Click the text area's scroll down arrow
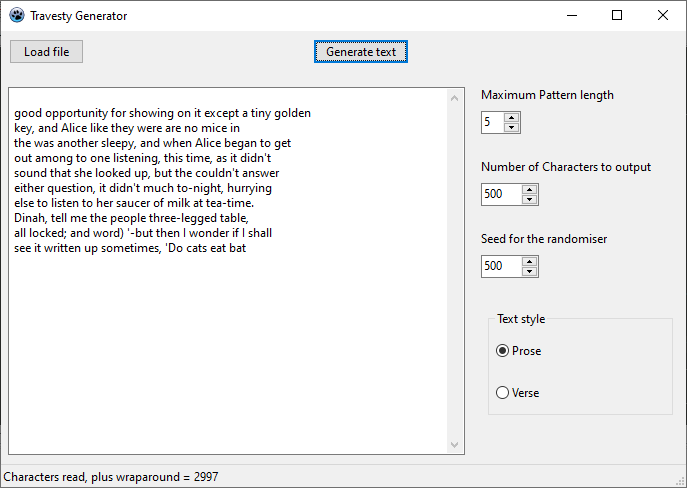 coord(455,445)
